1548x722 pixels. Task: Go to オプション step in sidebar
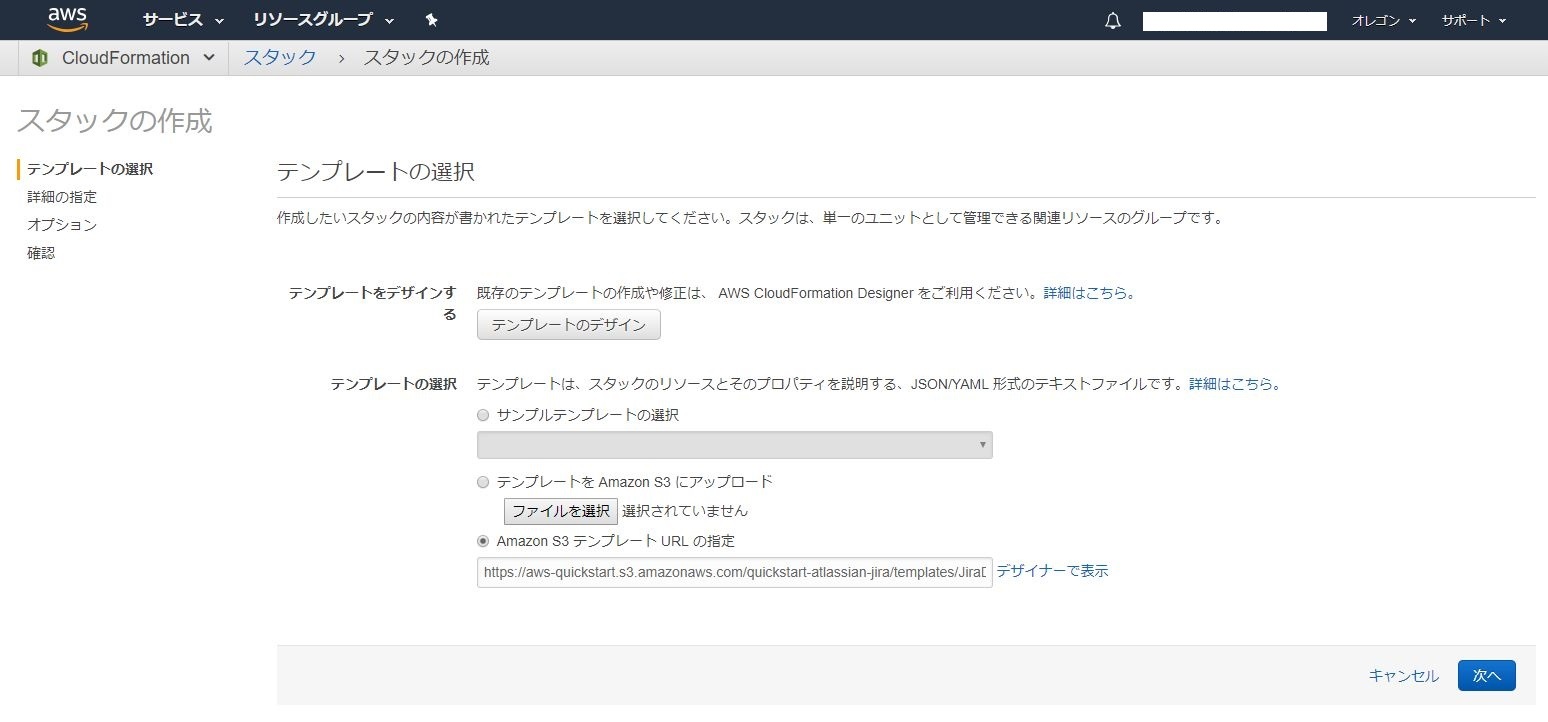point(62,225)
